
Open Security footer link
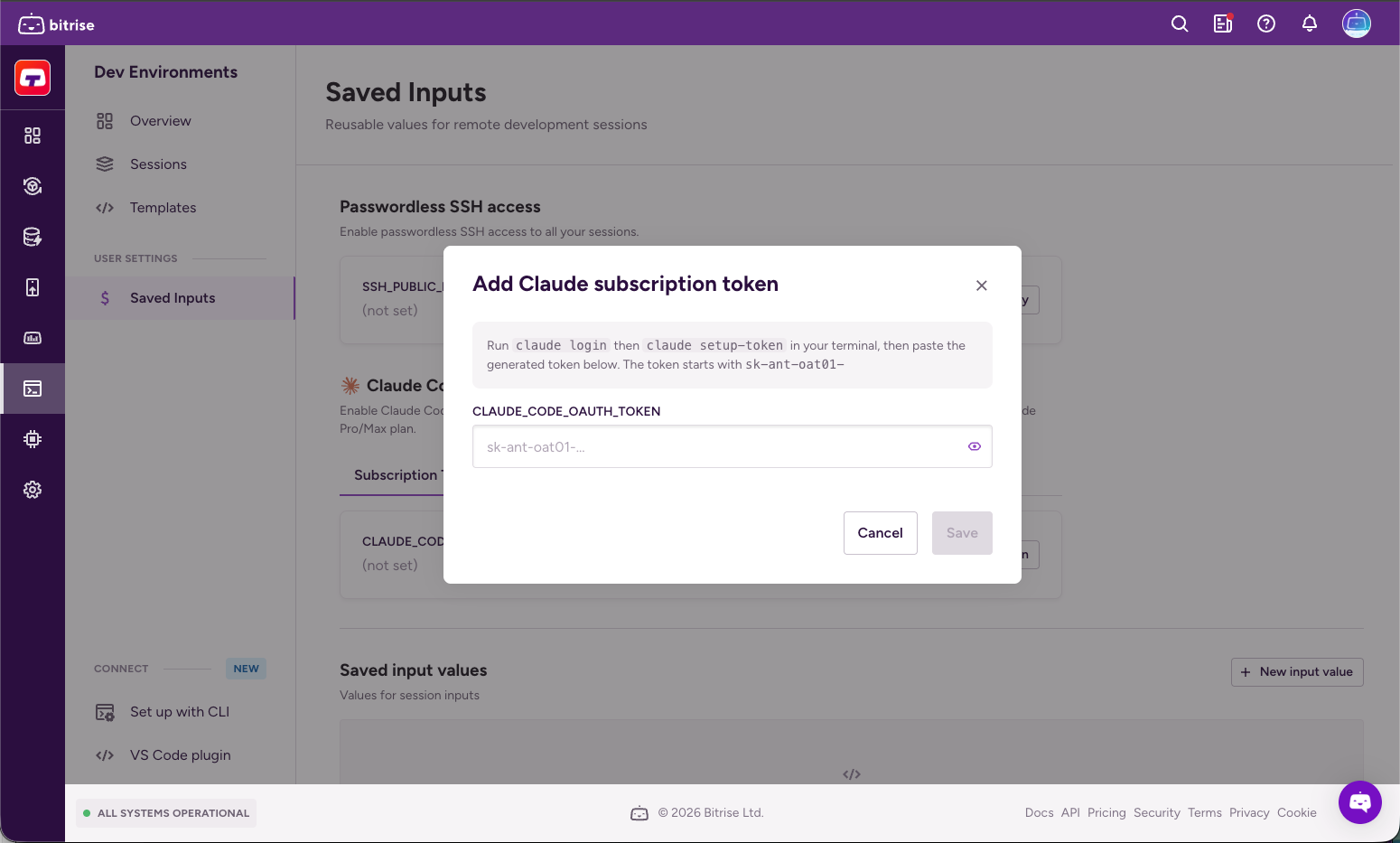1157,813
